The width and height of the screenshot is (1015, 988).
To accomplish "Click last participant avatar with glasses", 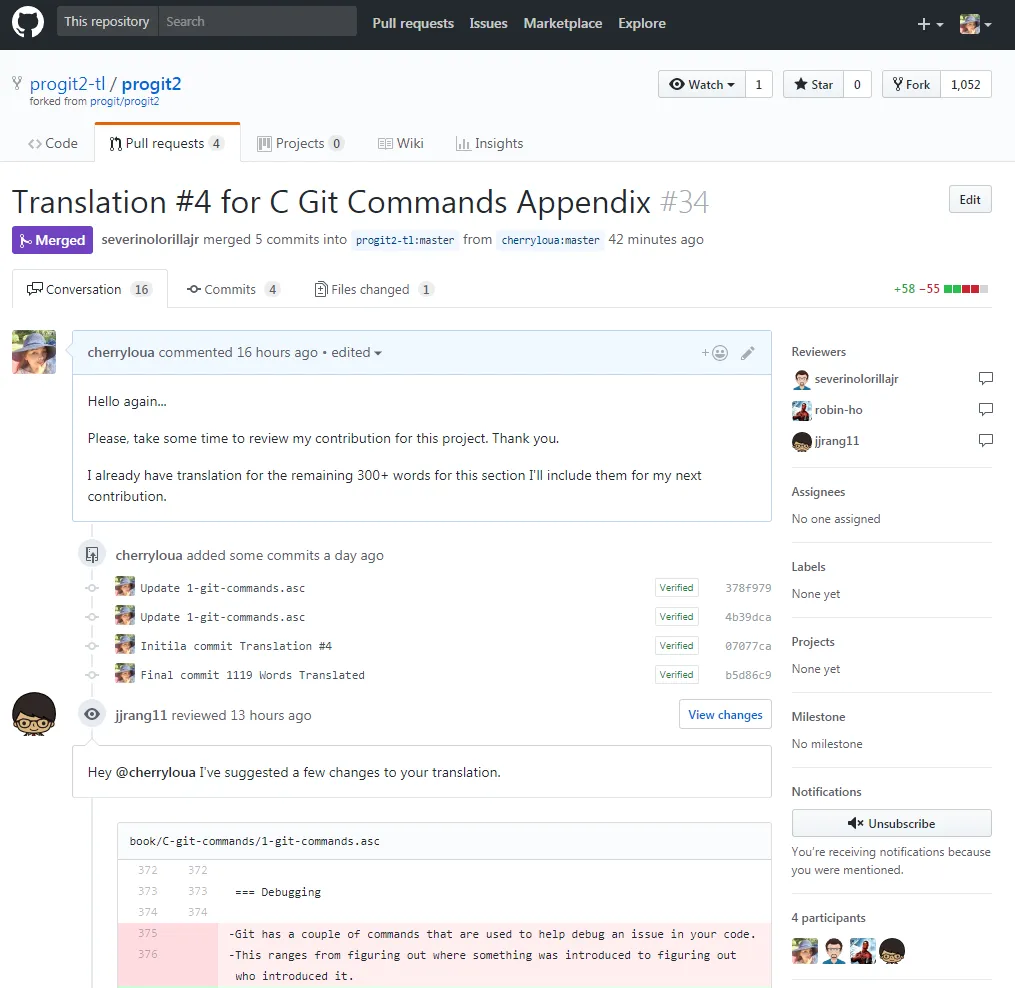I will 892,951.
